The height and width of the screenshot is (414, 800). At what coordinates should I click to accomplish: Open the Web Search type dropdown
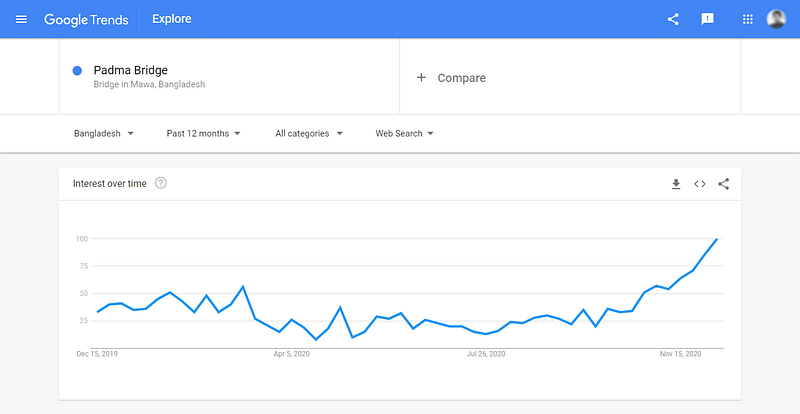(404, 133)
